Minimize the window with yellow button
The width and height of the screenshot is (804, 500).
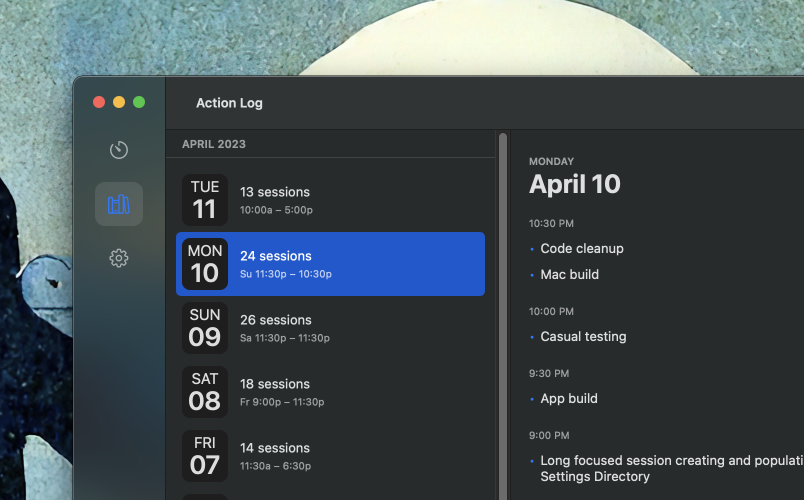click(119, 102)
